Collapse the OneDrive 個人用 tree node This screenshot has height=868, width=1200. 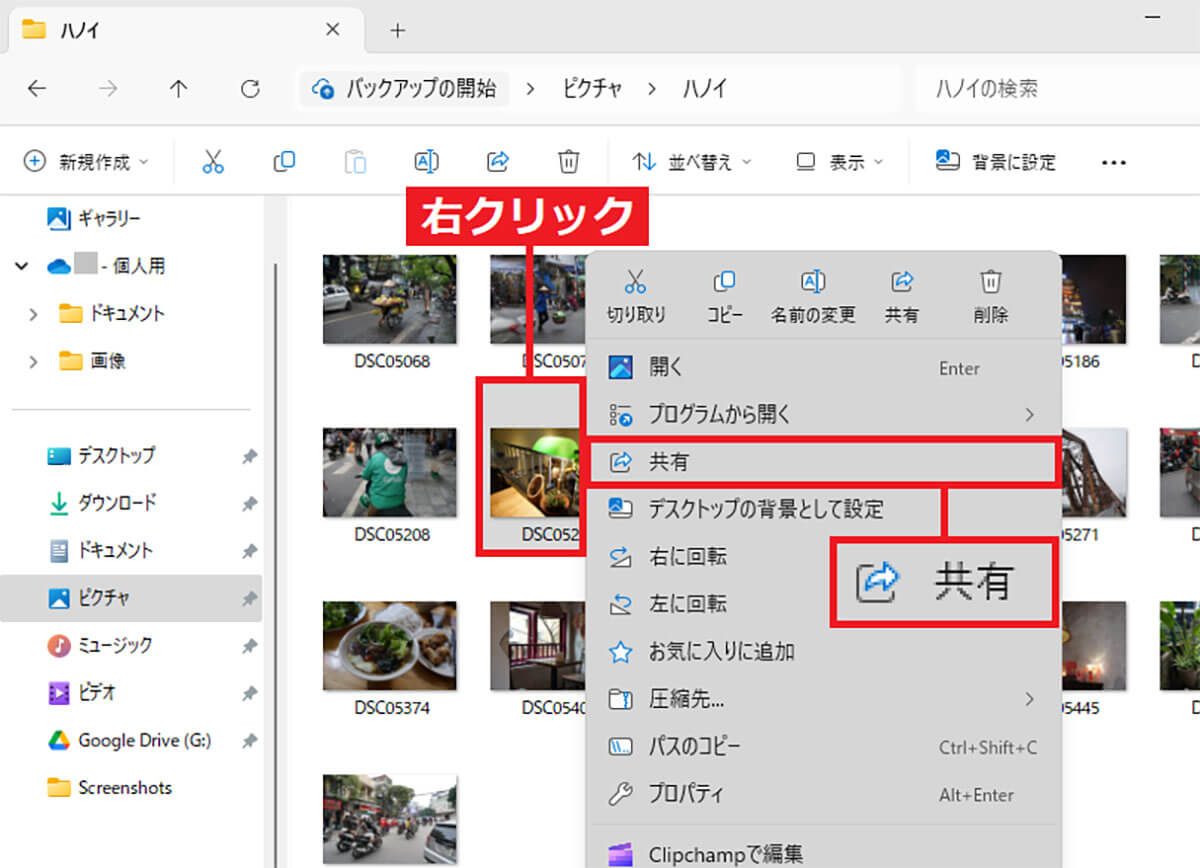click(23, 266)
